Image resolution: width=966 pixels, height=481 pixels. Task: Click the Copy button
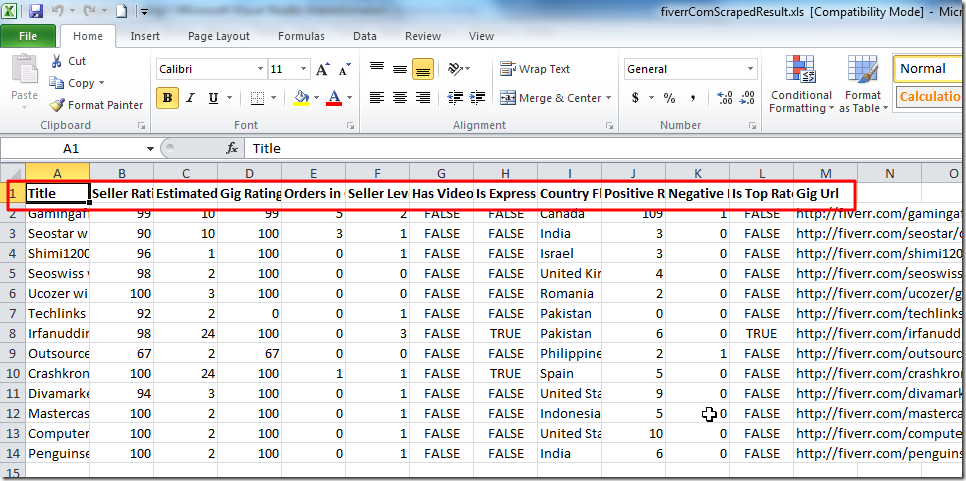pyautogui.click(x=76, y=83)
